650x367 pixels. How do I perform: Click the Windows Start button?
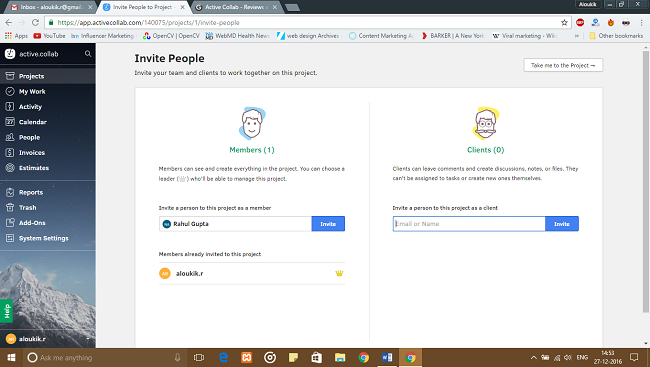(x=11, y=357)
